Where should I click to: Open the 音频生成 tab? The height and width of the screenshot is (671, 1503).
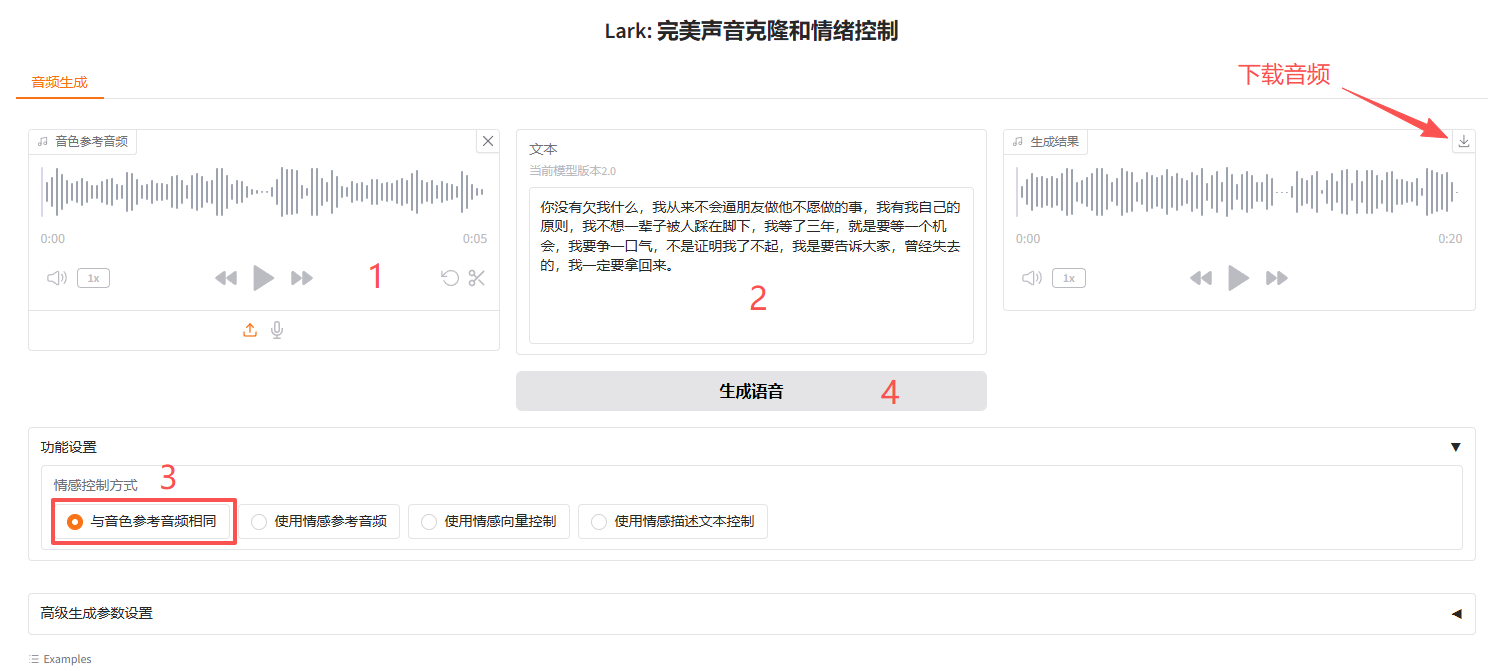coord(60,82)
